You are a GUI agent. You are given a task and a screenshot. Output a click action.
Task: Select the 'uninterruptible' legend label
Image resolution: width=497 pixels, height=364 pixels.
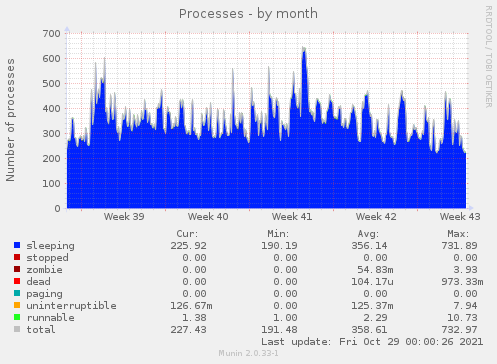coord(71,306)
